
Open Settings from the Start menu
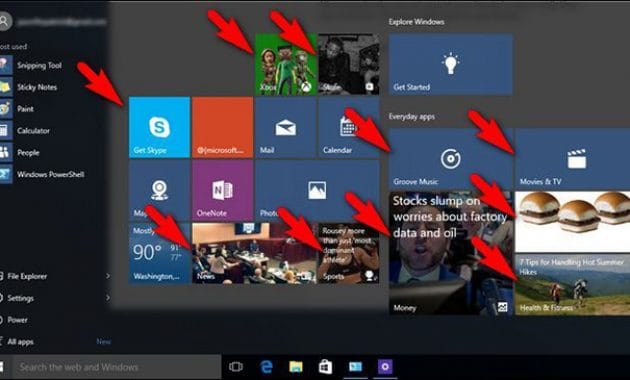[x=20, y=298]
